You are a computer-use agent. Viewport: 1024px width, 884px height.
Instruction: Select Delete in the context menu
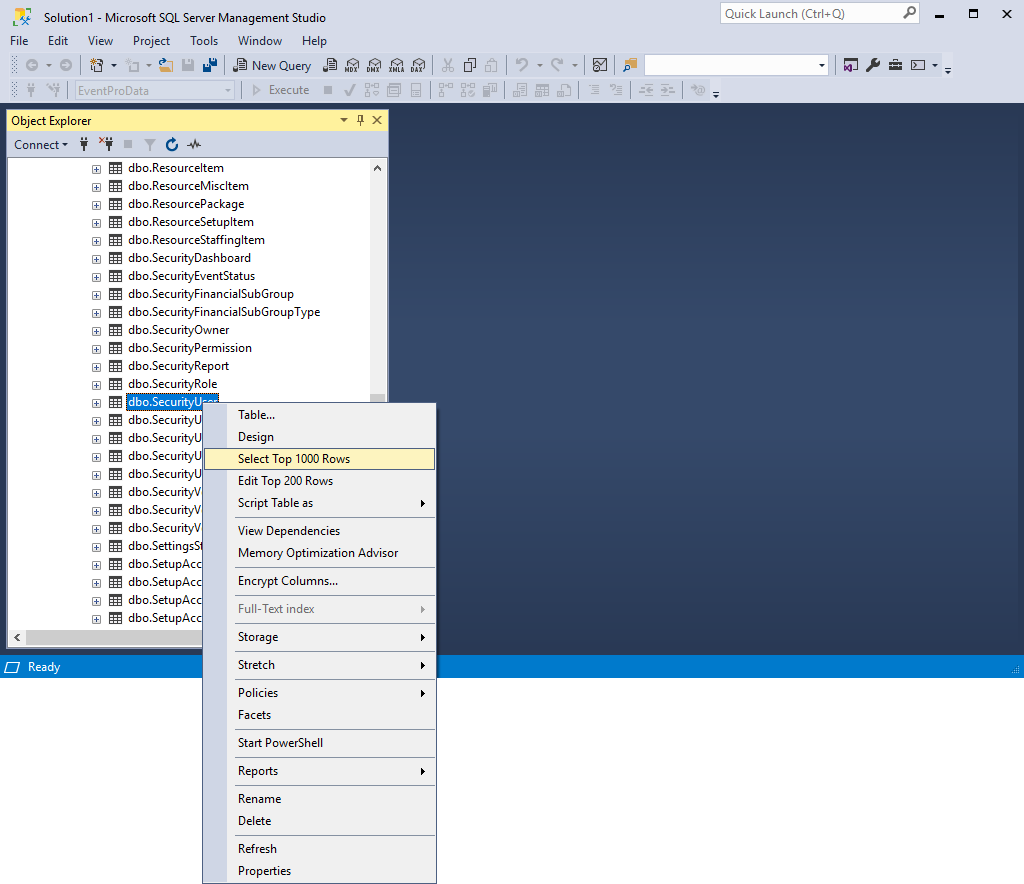319,821
